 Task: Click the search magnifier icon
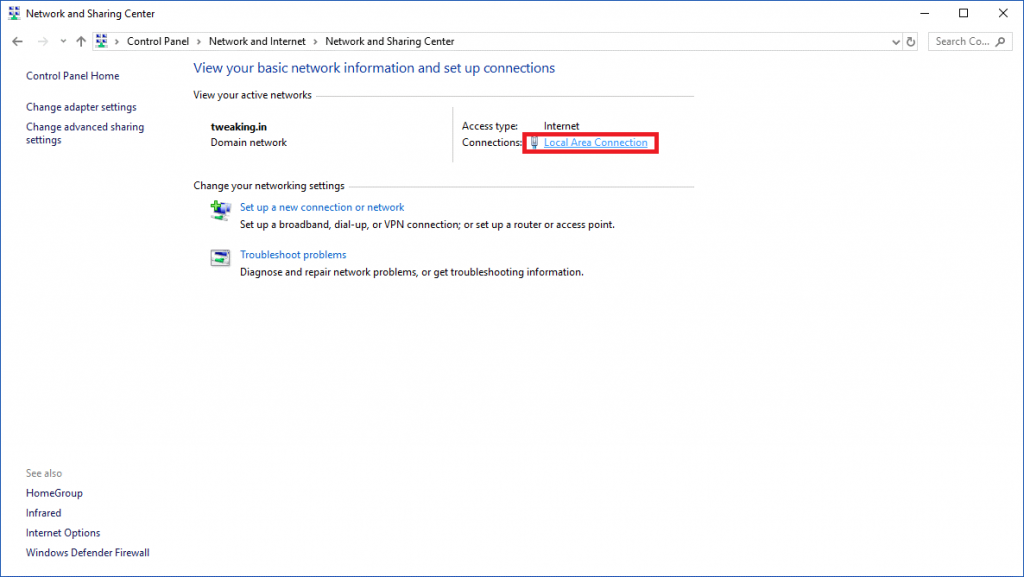click(1000, 42)
